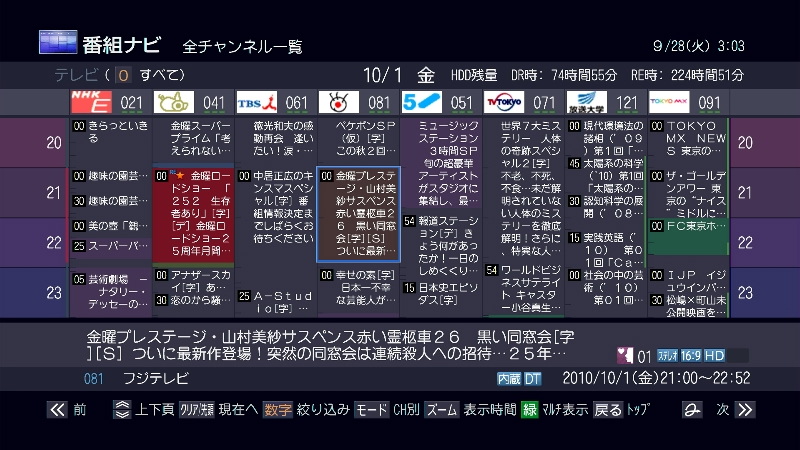Select ザ・ゴールデンアワー program on 091
Viewport: 800px width, 450px height.
[x=689, y=194]
